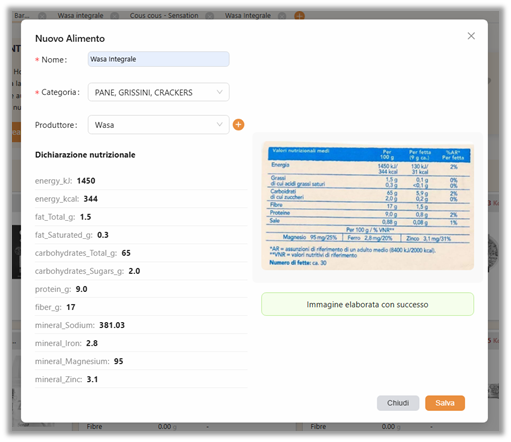Open the nutrition label image

[368, 207]
